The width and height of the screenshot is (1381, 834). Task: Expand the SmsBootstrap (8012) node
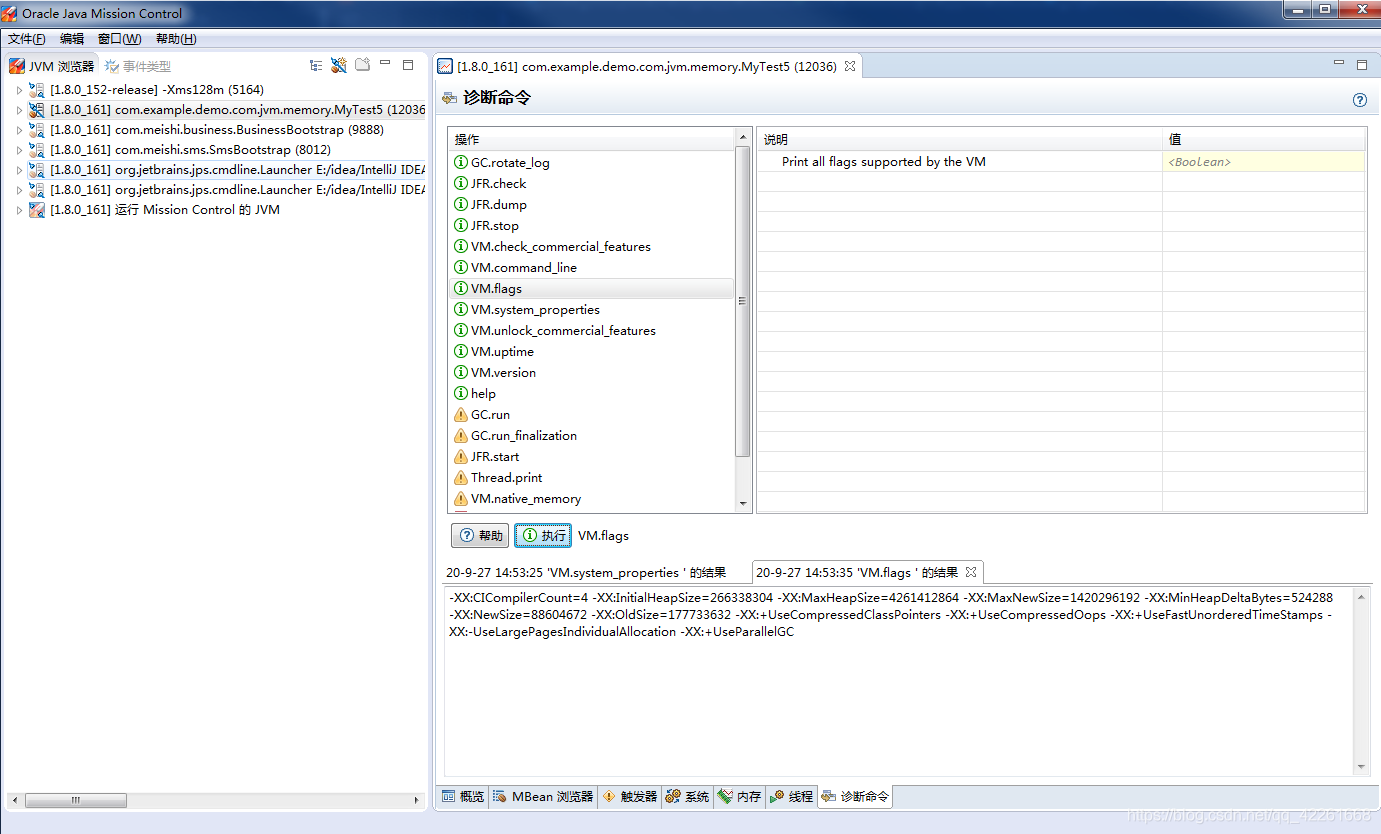pos(18,150)
